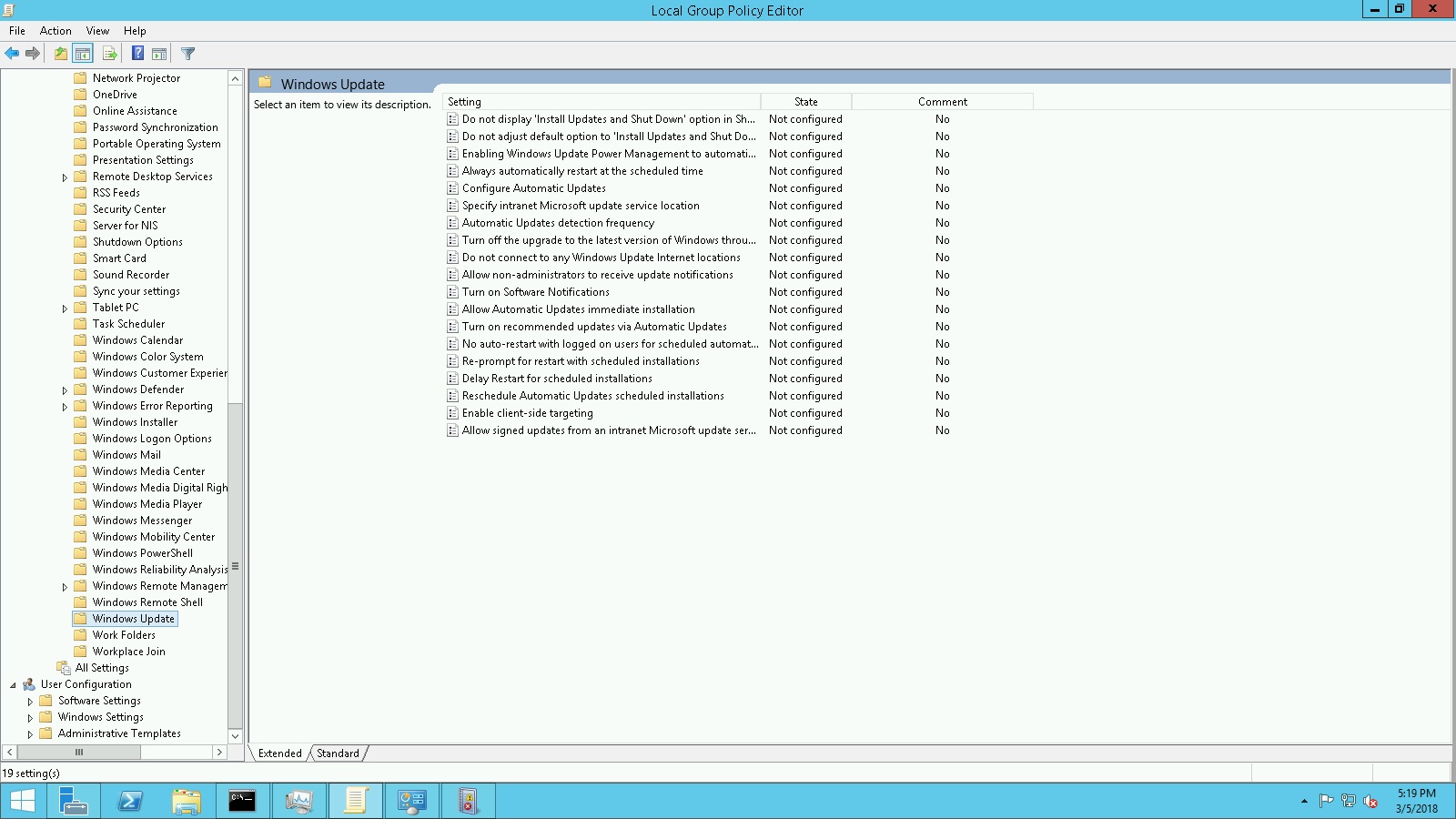Sort by the Setting column header
The width and height of the screenshot is (1456, 819).
602,102
